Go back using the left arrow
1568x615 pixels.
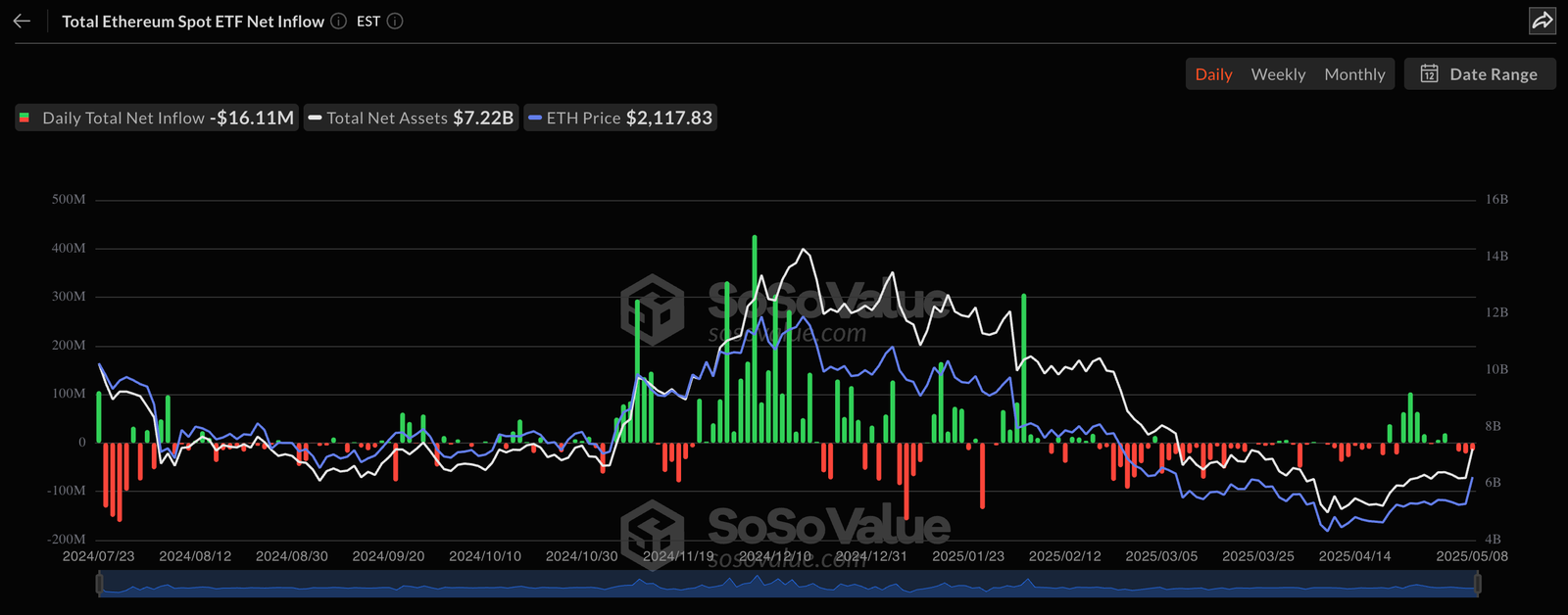tap(22, 21)
